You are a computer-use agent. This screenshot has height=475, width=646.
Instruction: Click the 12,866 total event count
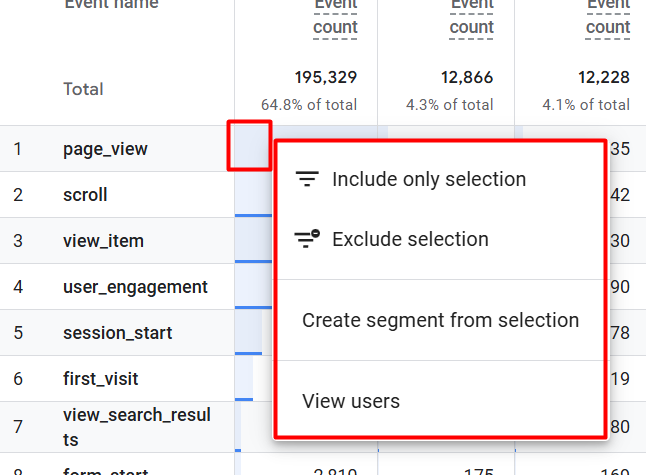click(467, 77)
